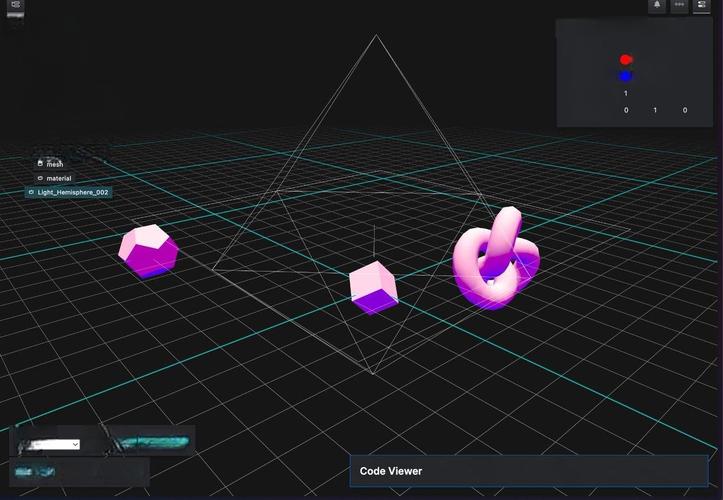Pick the blue ground color swatch
Screen dimensions: 723x500
pyautogui.click(x=626, y=76)
